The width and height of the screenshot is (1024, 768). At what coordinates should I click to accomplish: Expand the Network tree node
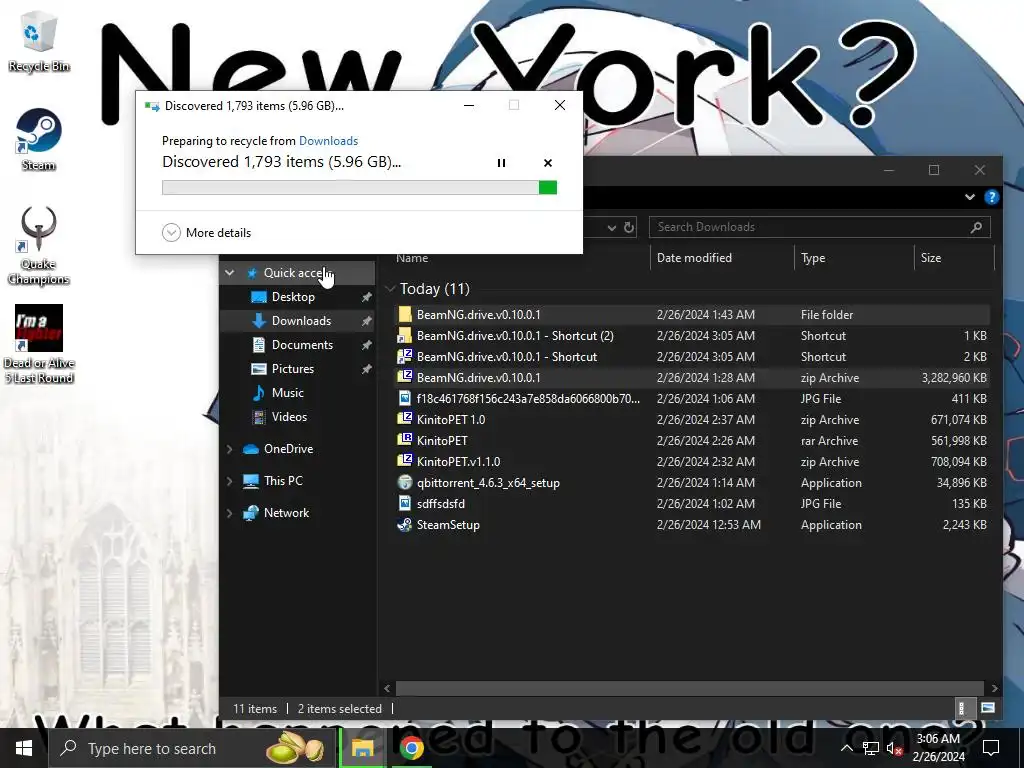point(229,513)
